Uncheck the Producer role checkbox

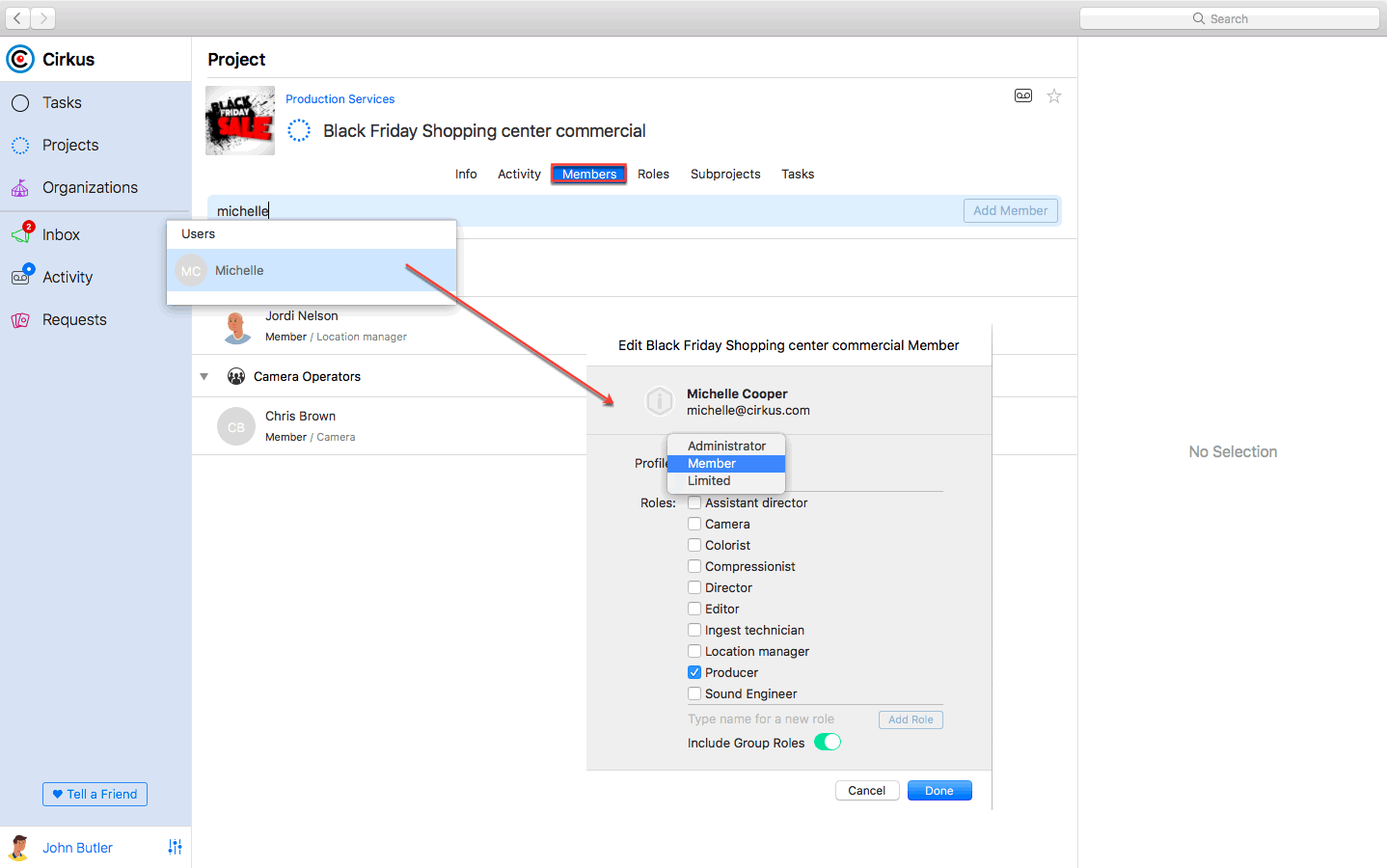coord(693,672)
